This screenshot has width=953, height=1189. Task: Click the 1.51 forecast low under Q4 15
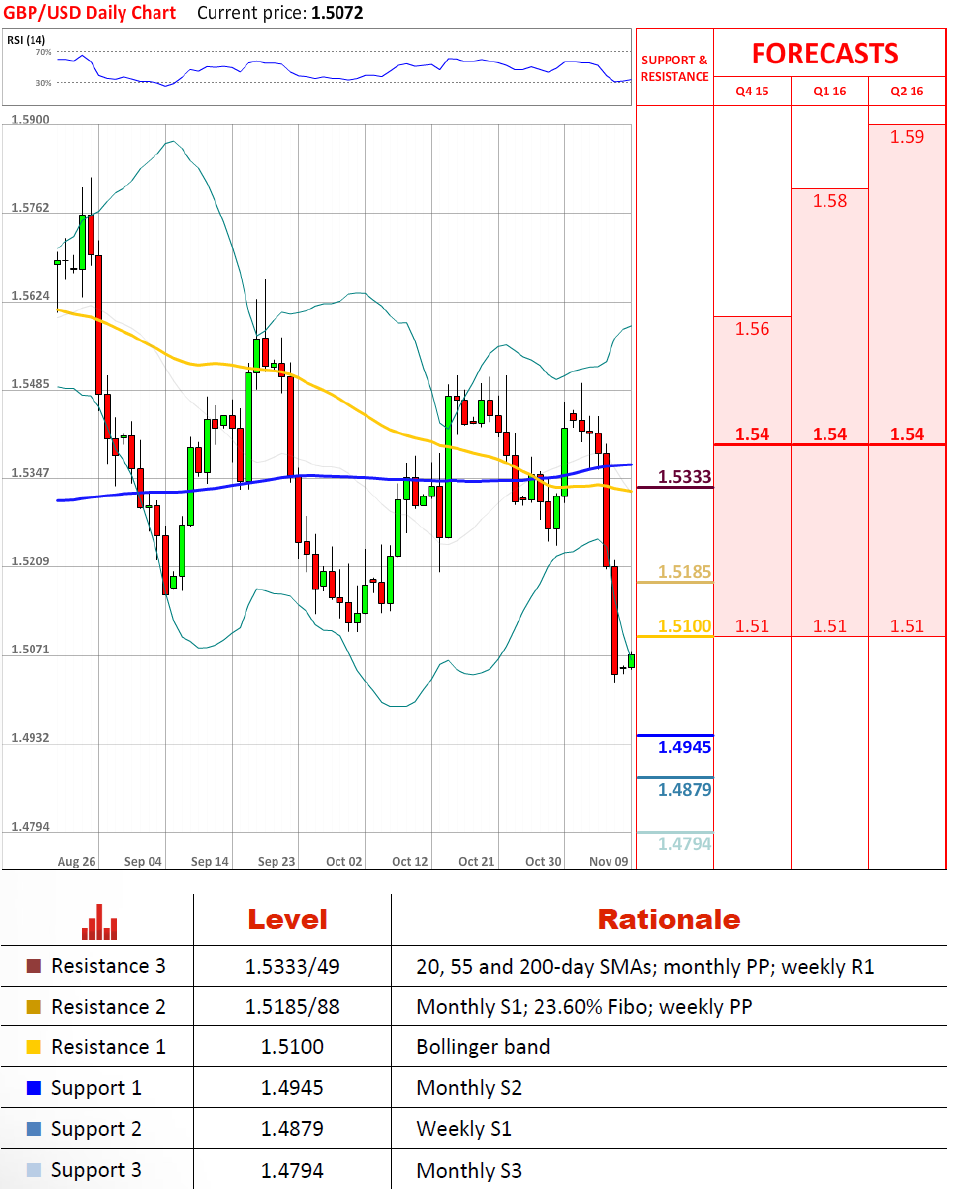click(752, 626)
